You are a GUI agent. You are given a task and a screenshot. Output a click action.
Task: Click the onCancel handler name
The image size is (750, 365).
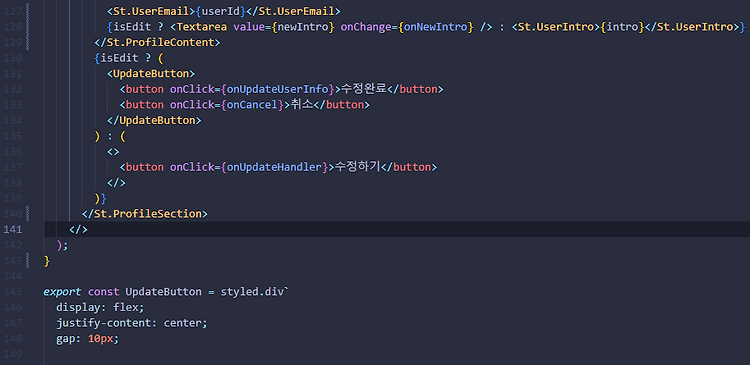coord(252,104)
